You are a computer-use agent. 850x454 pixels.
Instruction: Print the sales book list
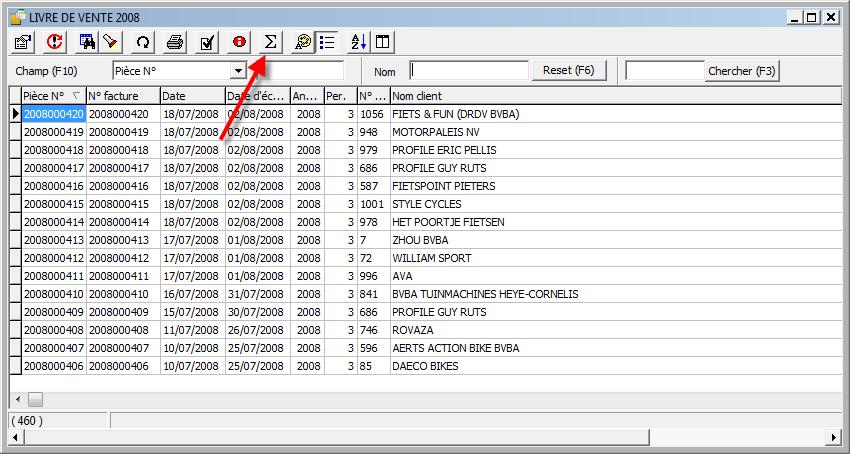(175, 42)
